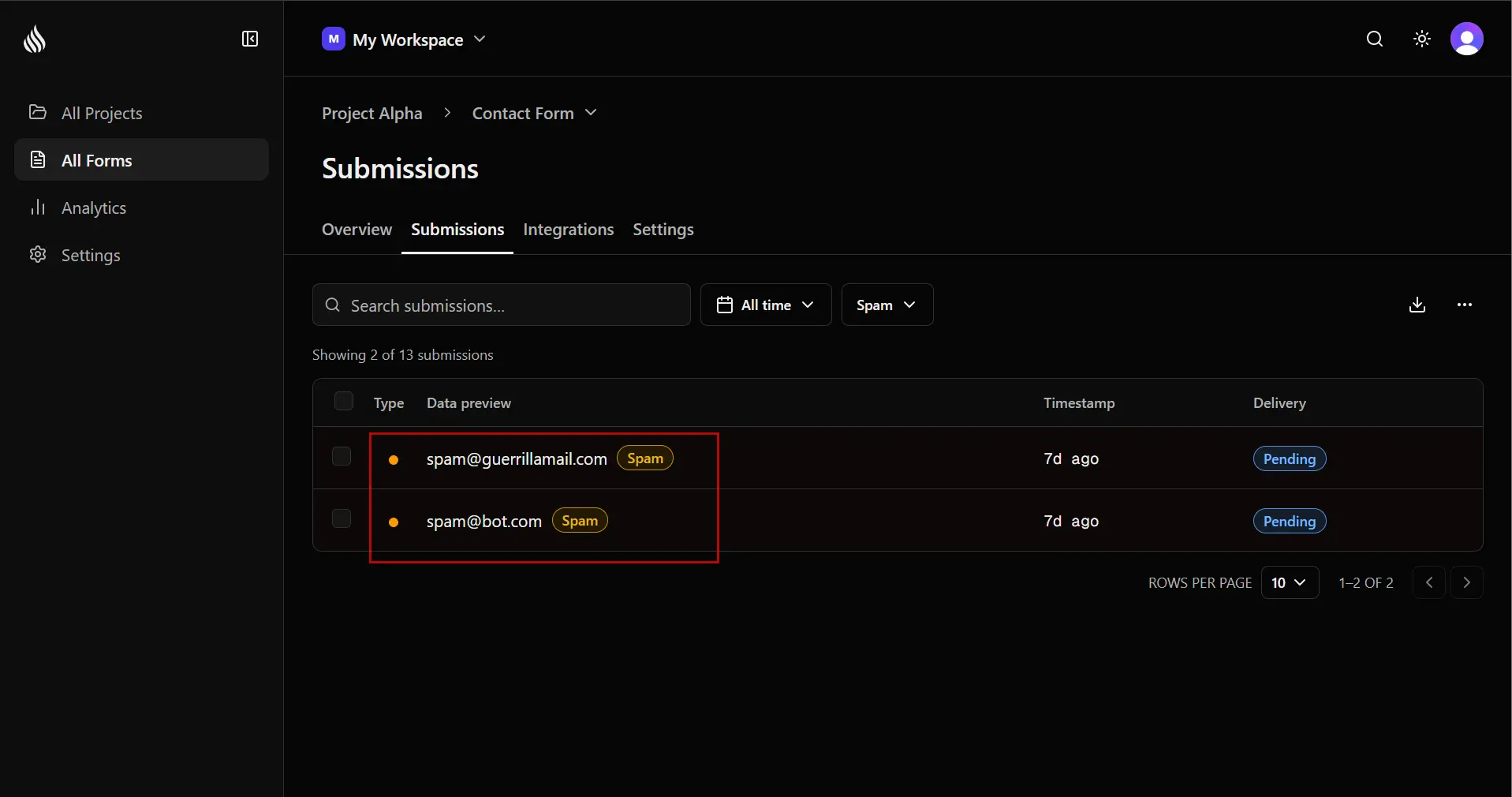1512x797 pixels.
Task: Open the Spam filter dropdown
Action: pos(887,305)
